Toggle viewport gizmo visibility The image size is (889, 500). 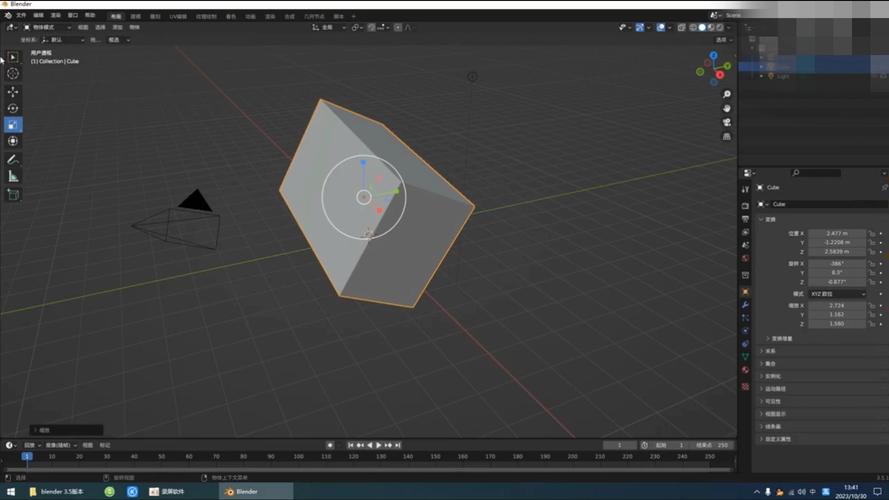[x=640, y=27]
